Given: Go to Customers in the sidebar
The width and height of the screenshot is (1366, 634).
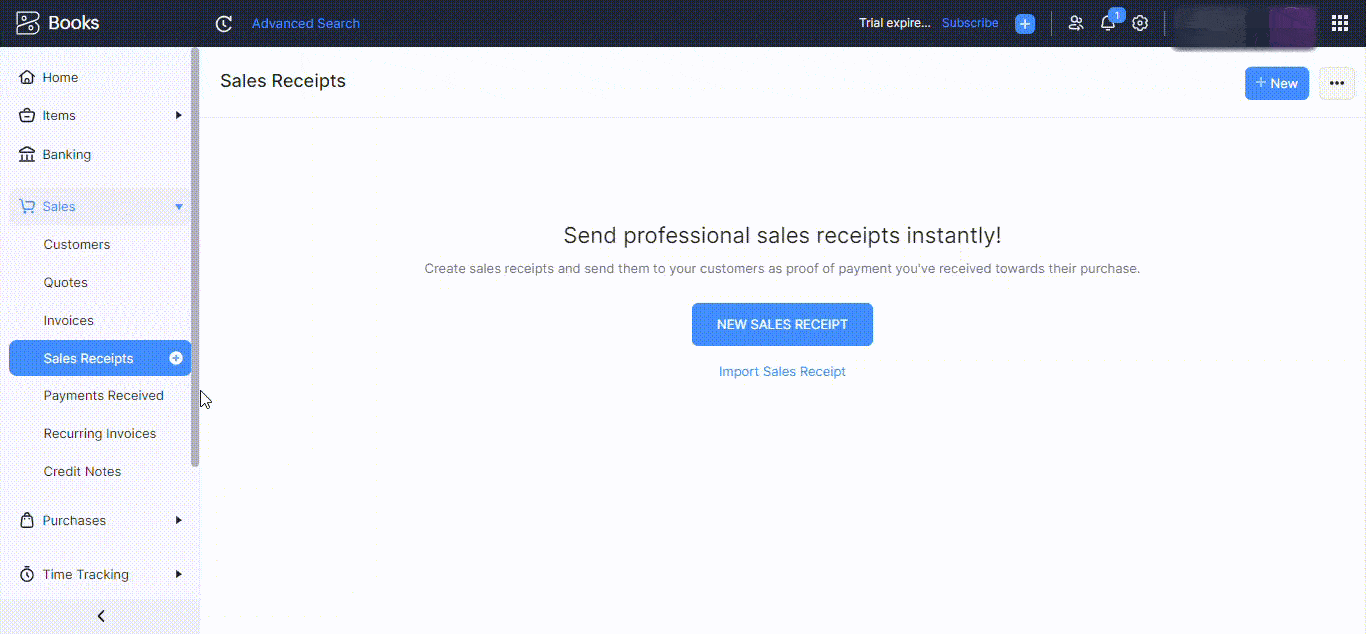Looking at the screenshot, I should pos(77,244).
